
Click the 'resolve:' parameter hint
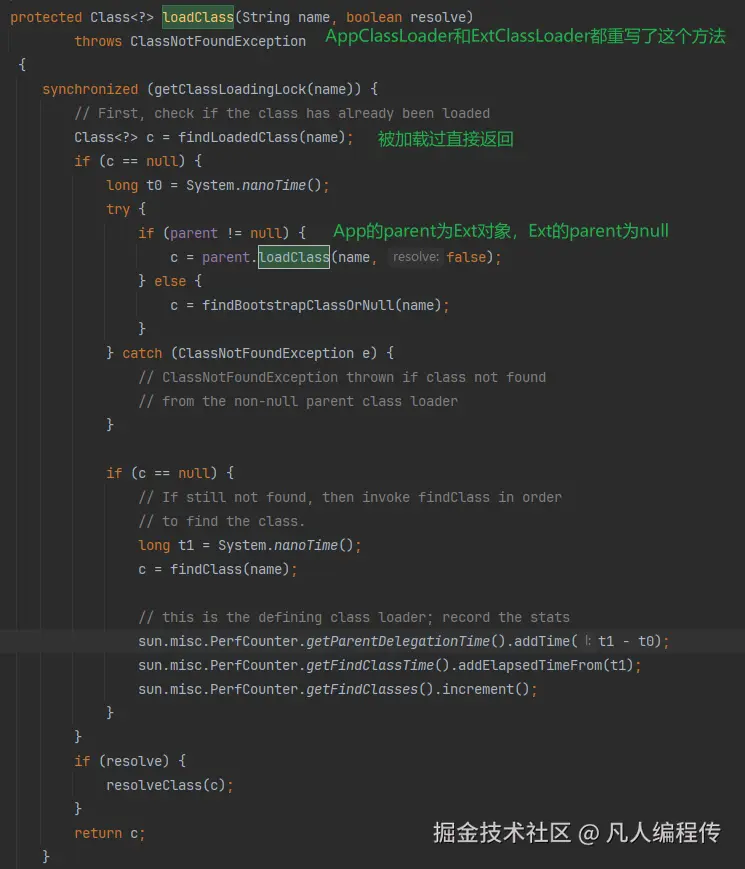pyautogui.click(x=416, y=257)
